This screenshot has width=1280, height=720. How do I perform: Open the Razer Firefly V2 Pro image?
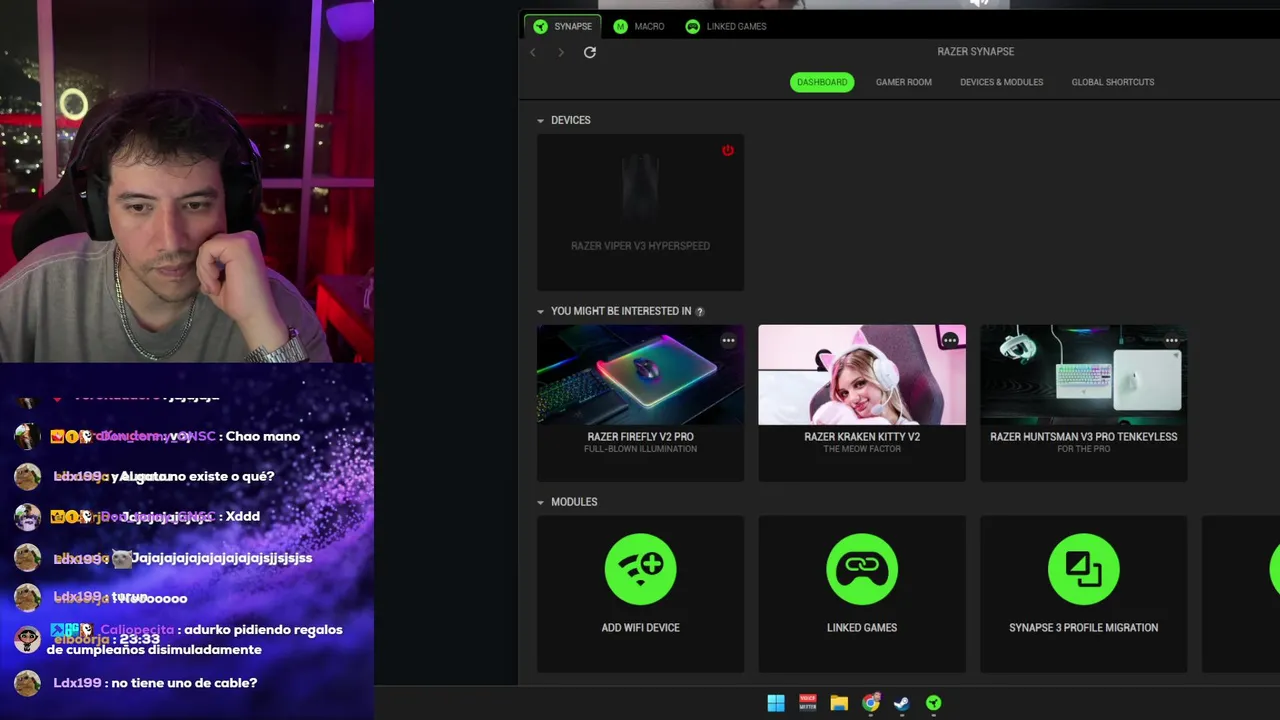click(640, 375)
